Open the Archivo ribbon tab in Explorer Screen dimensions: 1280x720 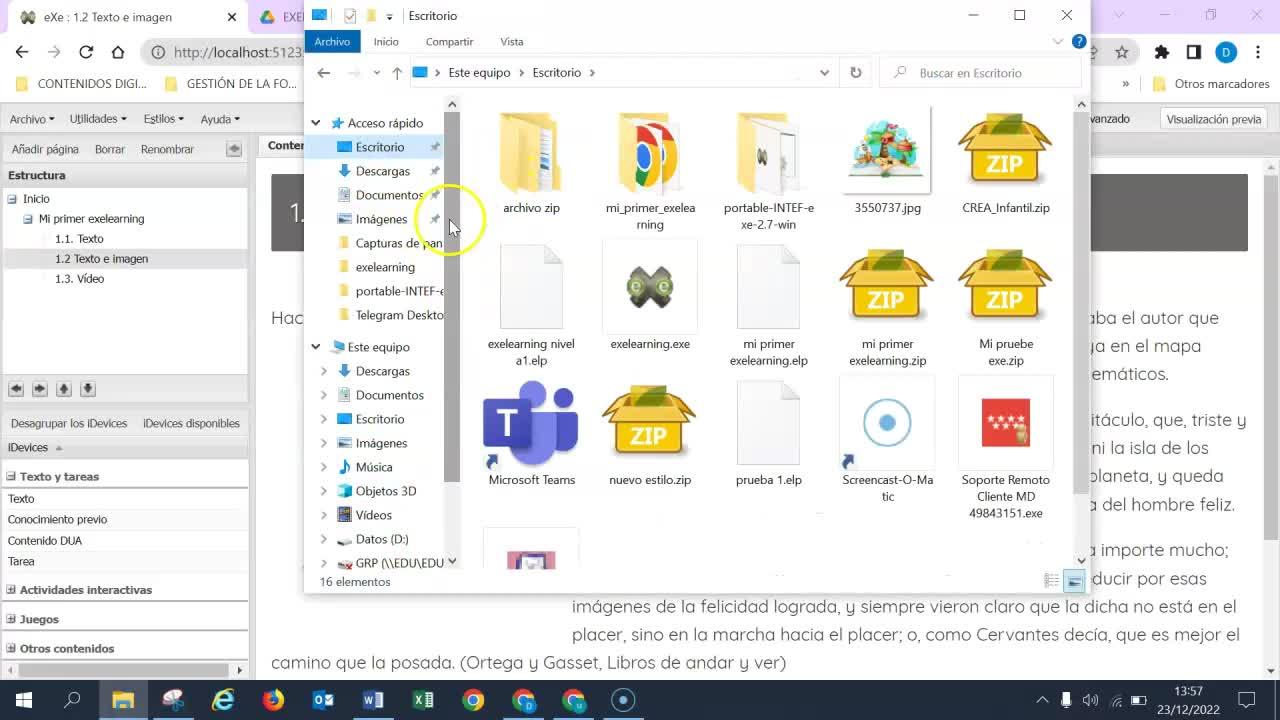click(332, 42)
